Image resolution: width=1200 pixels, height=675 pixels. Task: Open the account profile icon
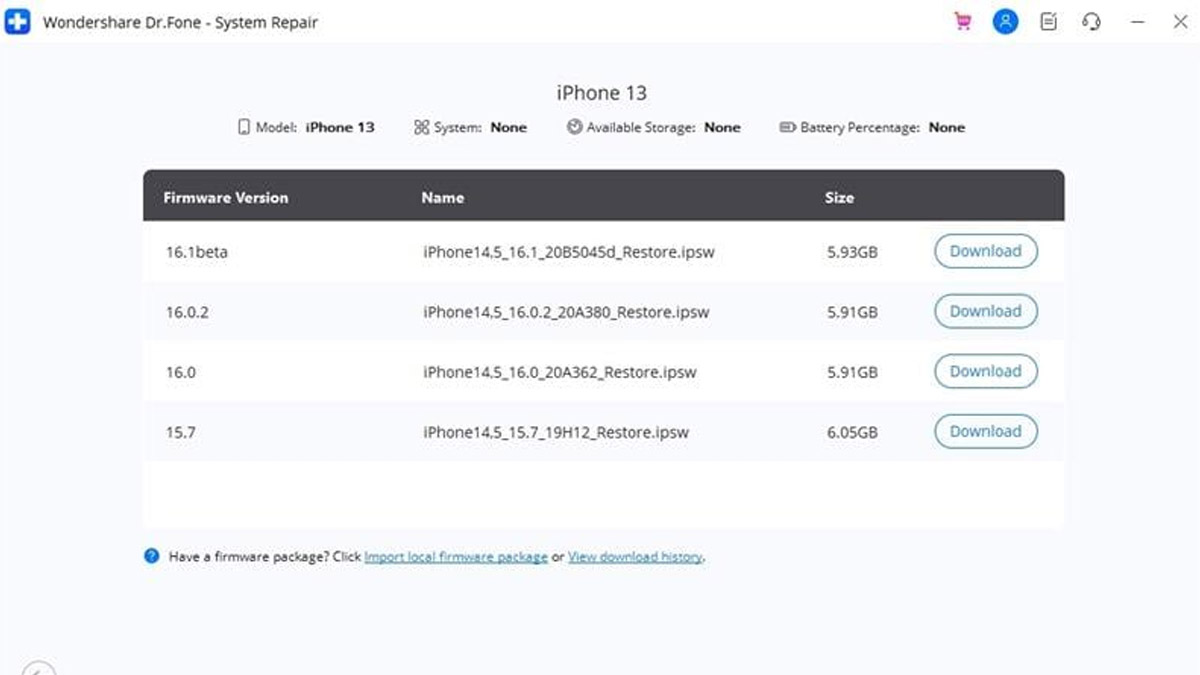[1005, 21]
